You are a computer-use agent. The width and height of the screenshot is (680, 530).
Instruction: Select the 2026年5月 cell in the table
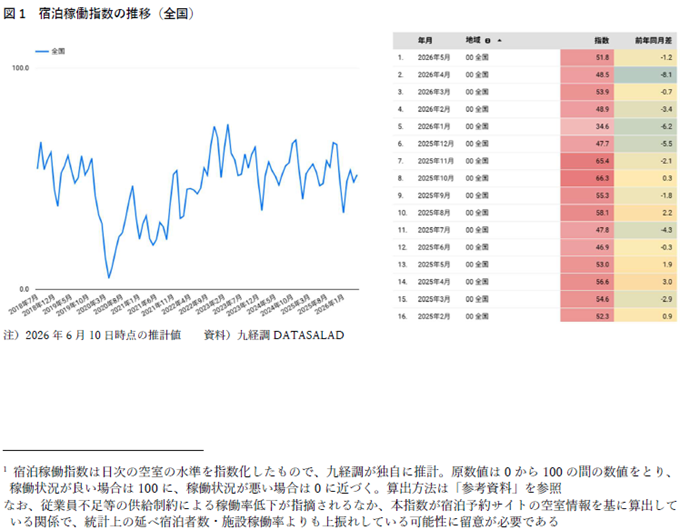tap(434, 57)
